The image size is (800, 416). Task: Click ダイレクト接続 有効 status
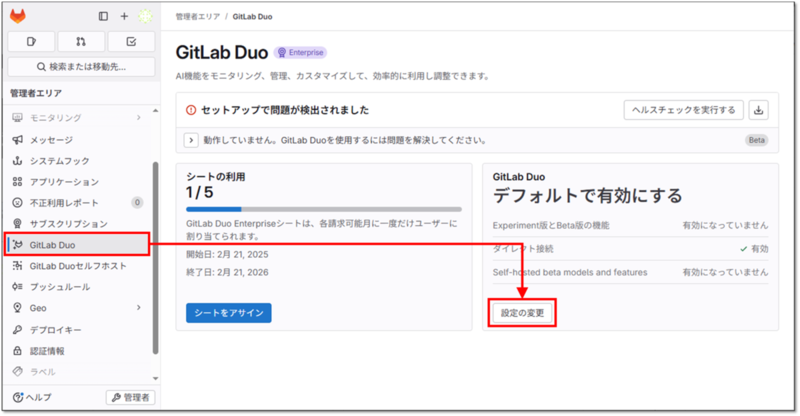754,249
